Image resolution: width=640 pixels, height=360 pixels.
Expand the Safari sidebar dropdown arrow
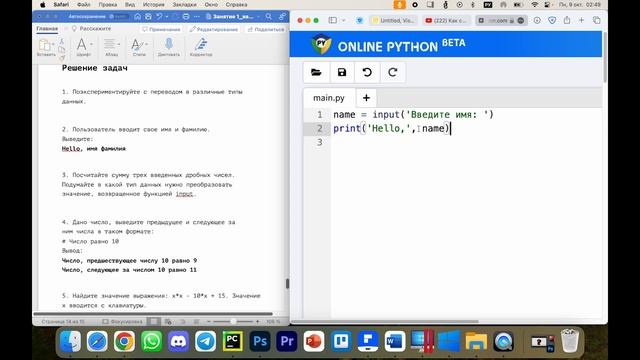pyautogui.click(x=343, y=20)
